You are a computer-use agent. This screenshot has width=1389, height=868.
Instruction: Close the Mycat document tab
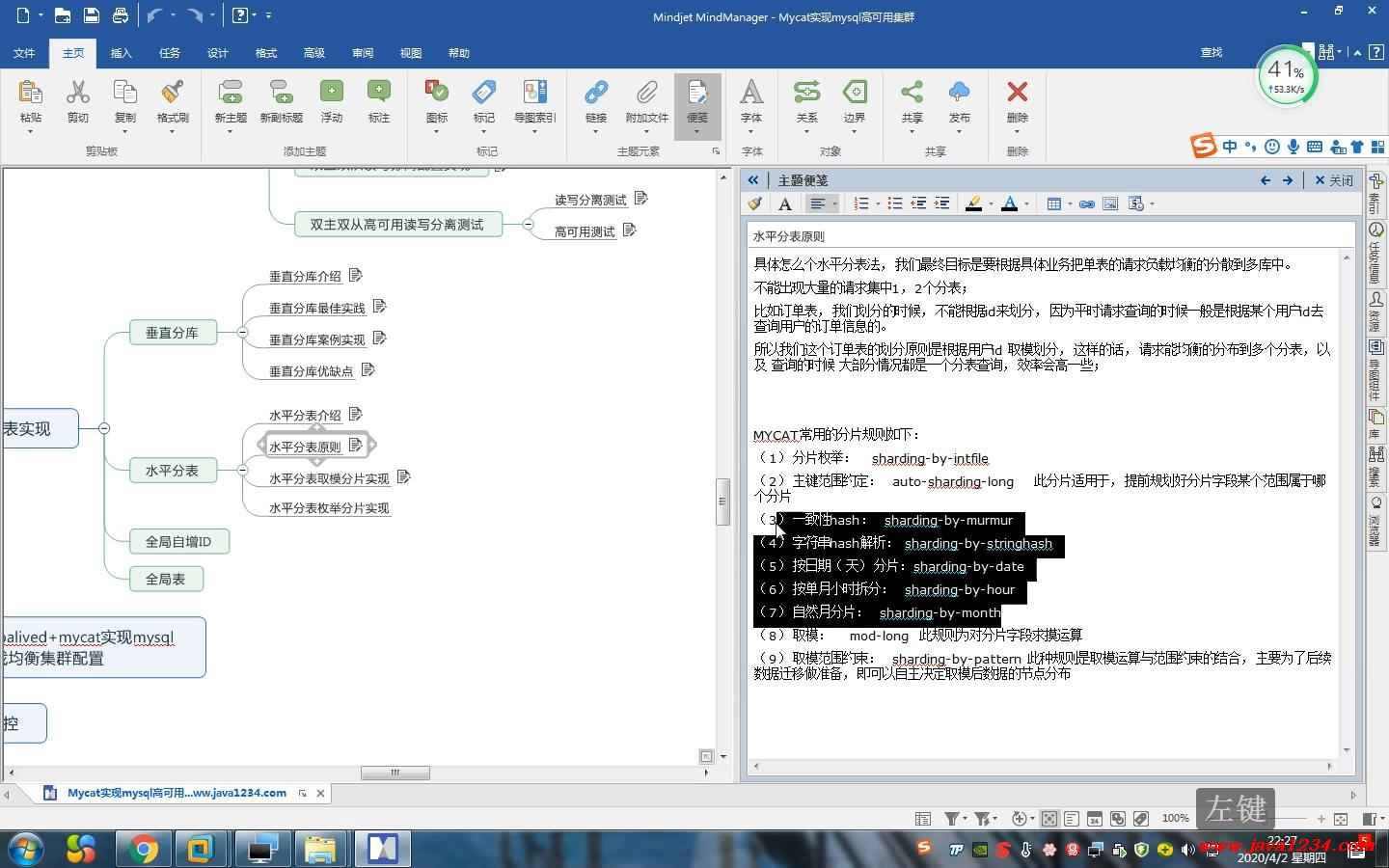pyautogui.click(x=321, y=793)
